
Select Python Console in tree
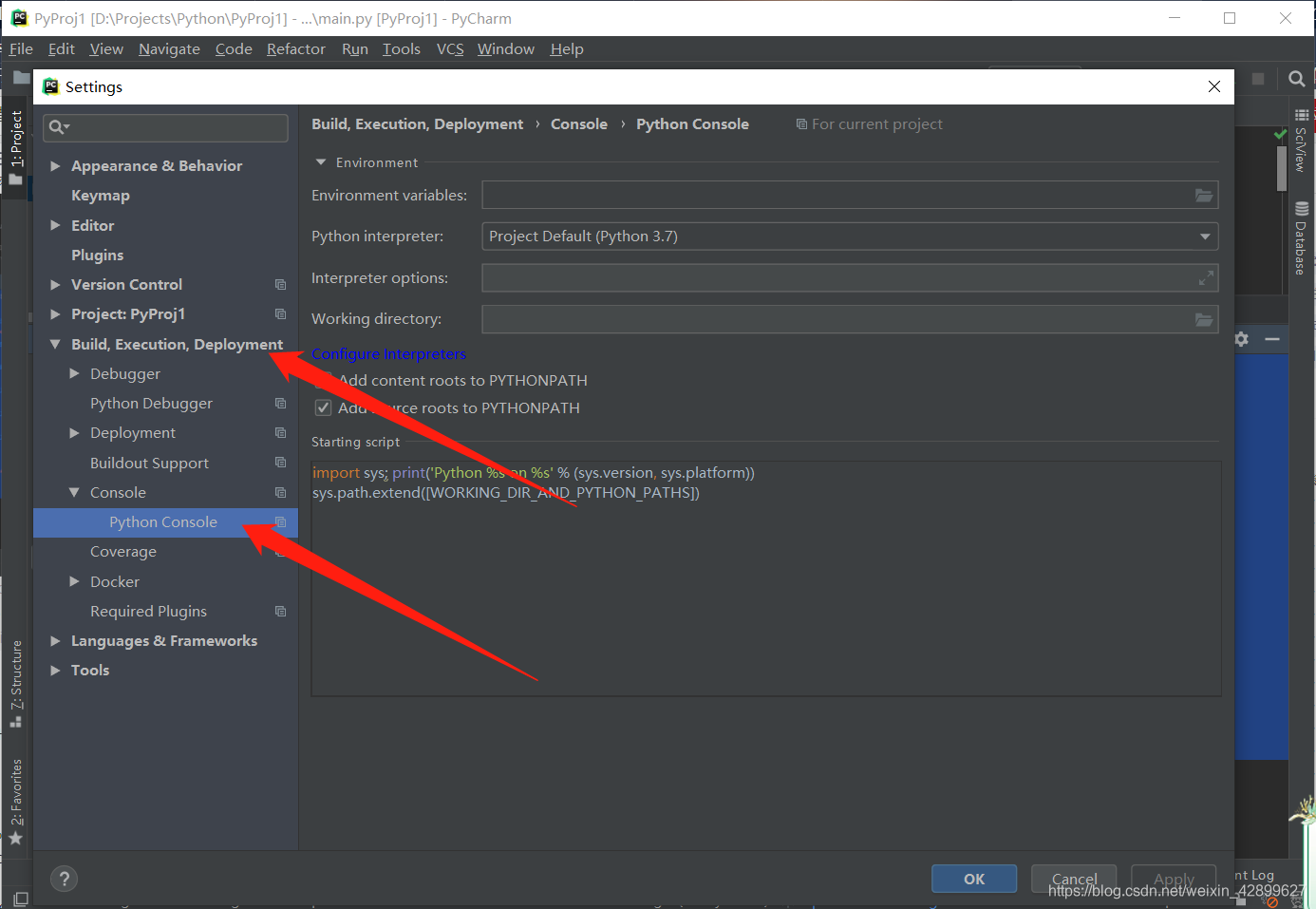tap(165, 522)
